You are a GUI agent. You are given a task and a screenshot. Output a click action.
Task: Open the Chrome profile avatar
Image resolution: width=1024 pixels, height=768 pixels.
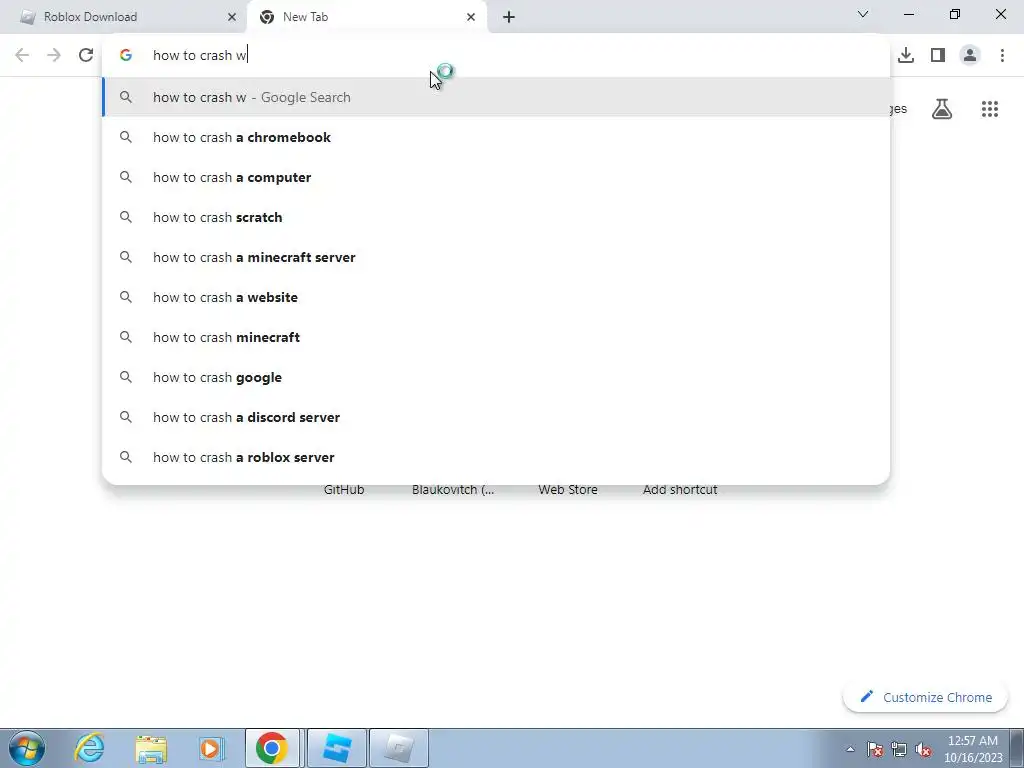[x=970, y=55]
